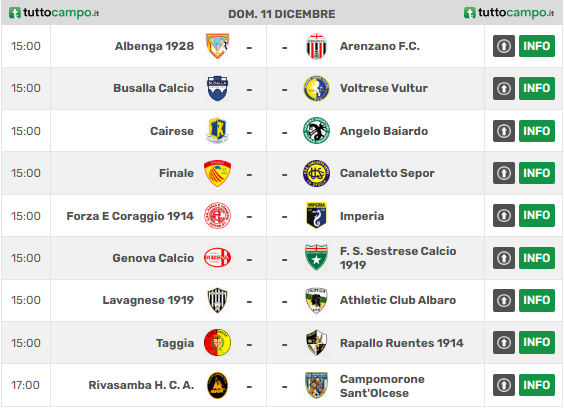Click the Sestrese green star shield
Viewport: 564px width, 411px height.
pyautogui.click(x=316, y=257)
